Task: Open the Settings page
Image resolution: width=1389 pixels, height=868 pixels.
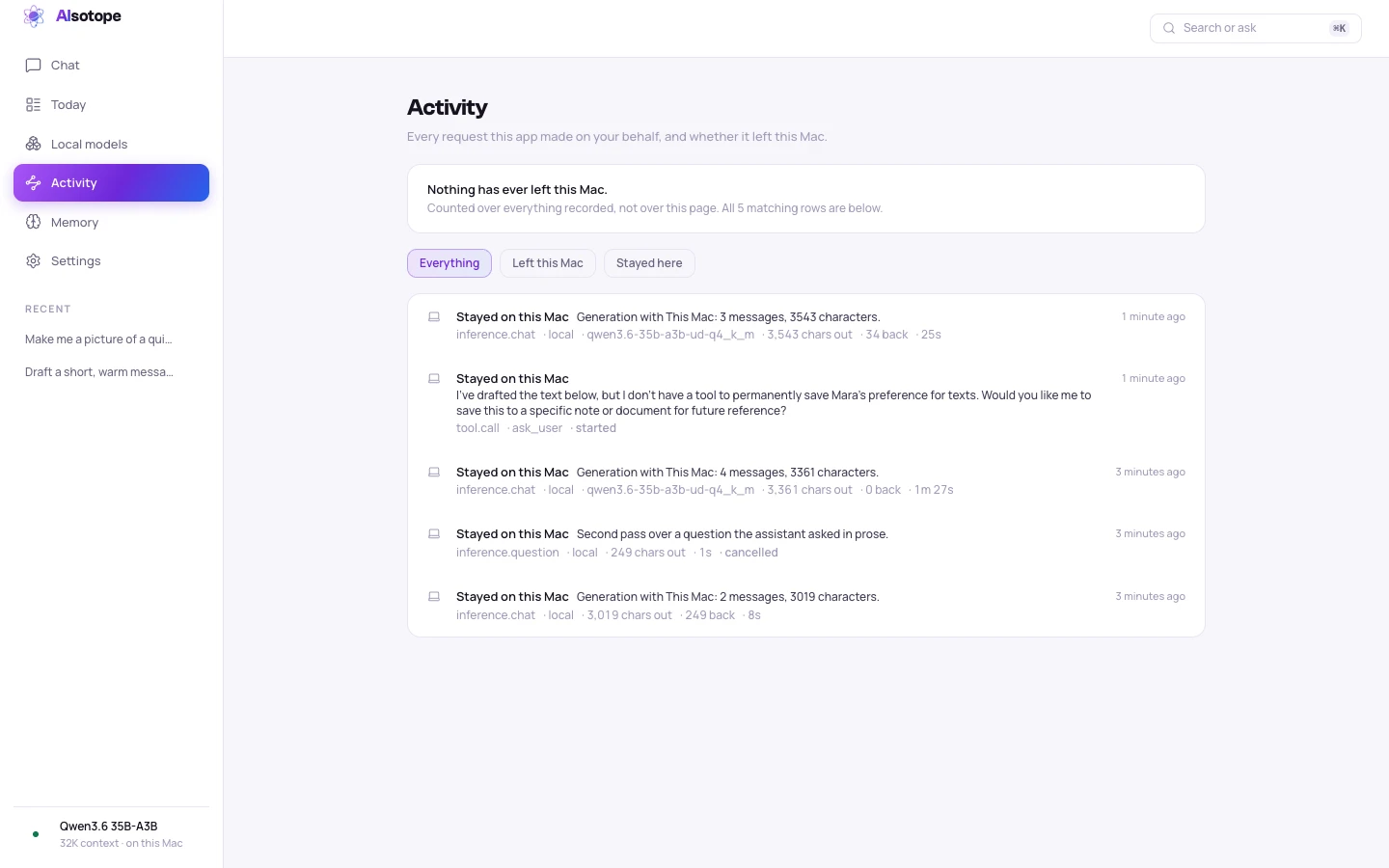Action: [x=111, y=261]
